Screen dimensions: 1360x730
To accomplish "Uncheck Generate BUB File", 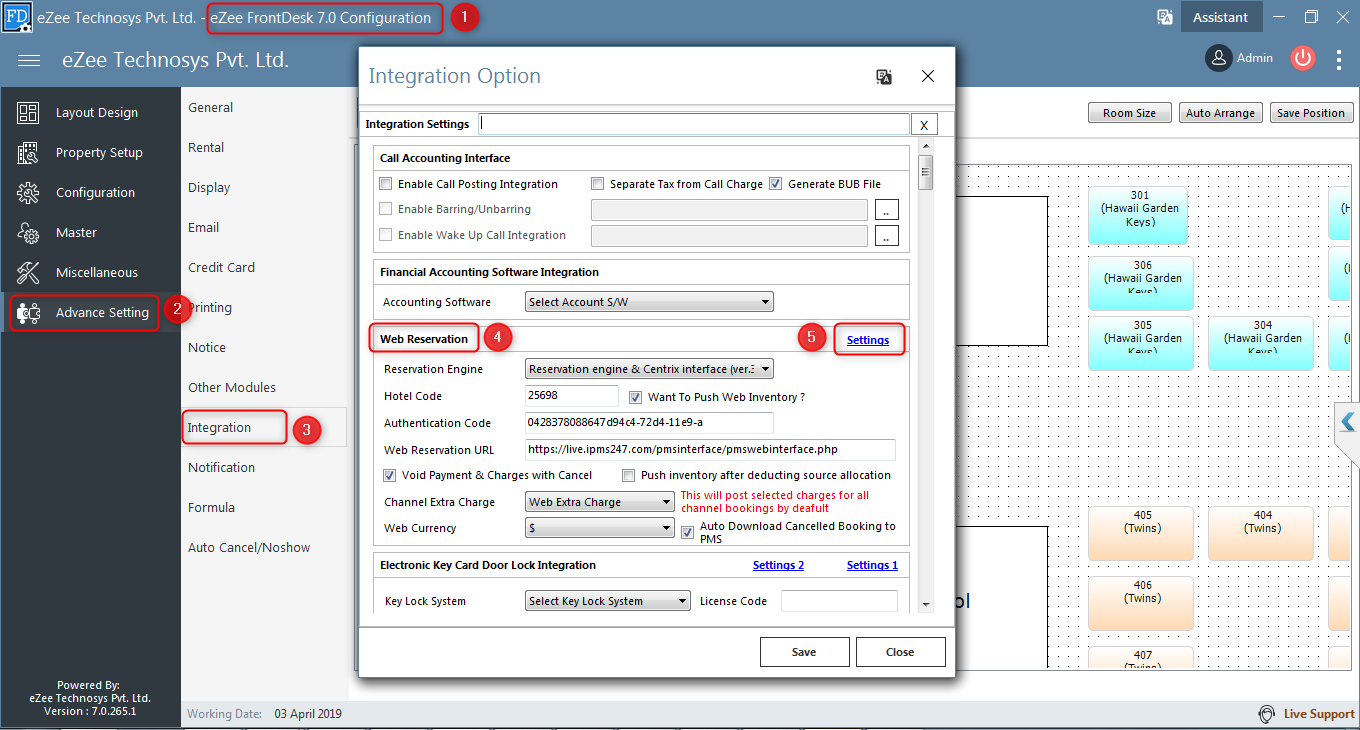I will pyautogui.click(x=776, y=184).
